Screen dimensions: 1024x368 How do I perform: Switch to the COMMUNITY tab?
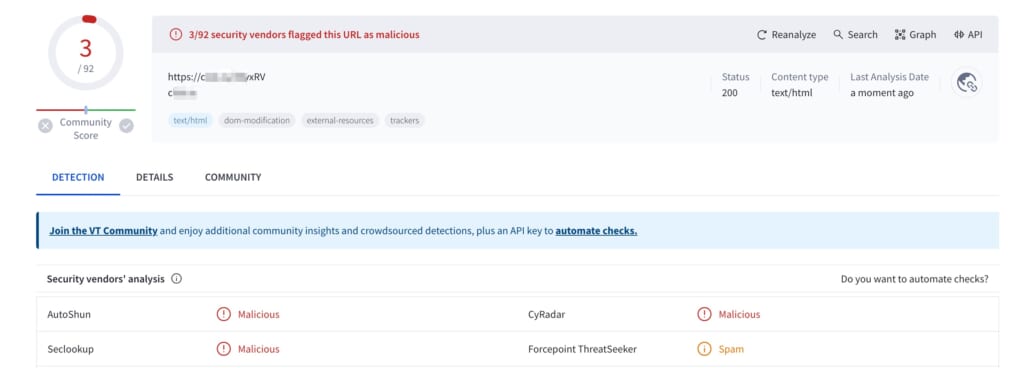(x=233, y=177)
